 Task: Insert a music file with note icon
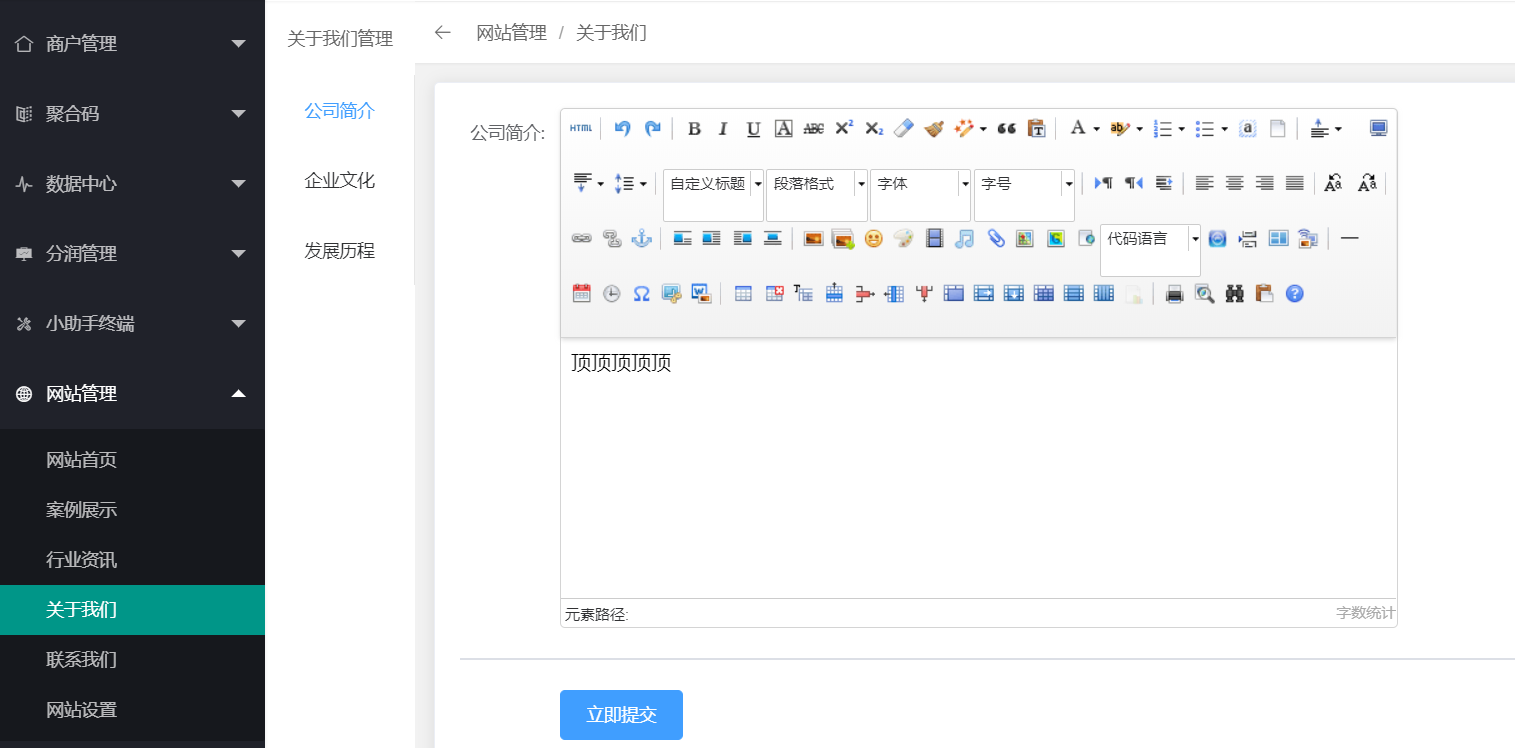[x=964, y=239]
